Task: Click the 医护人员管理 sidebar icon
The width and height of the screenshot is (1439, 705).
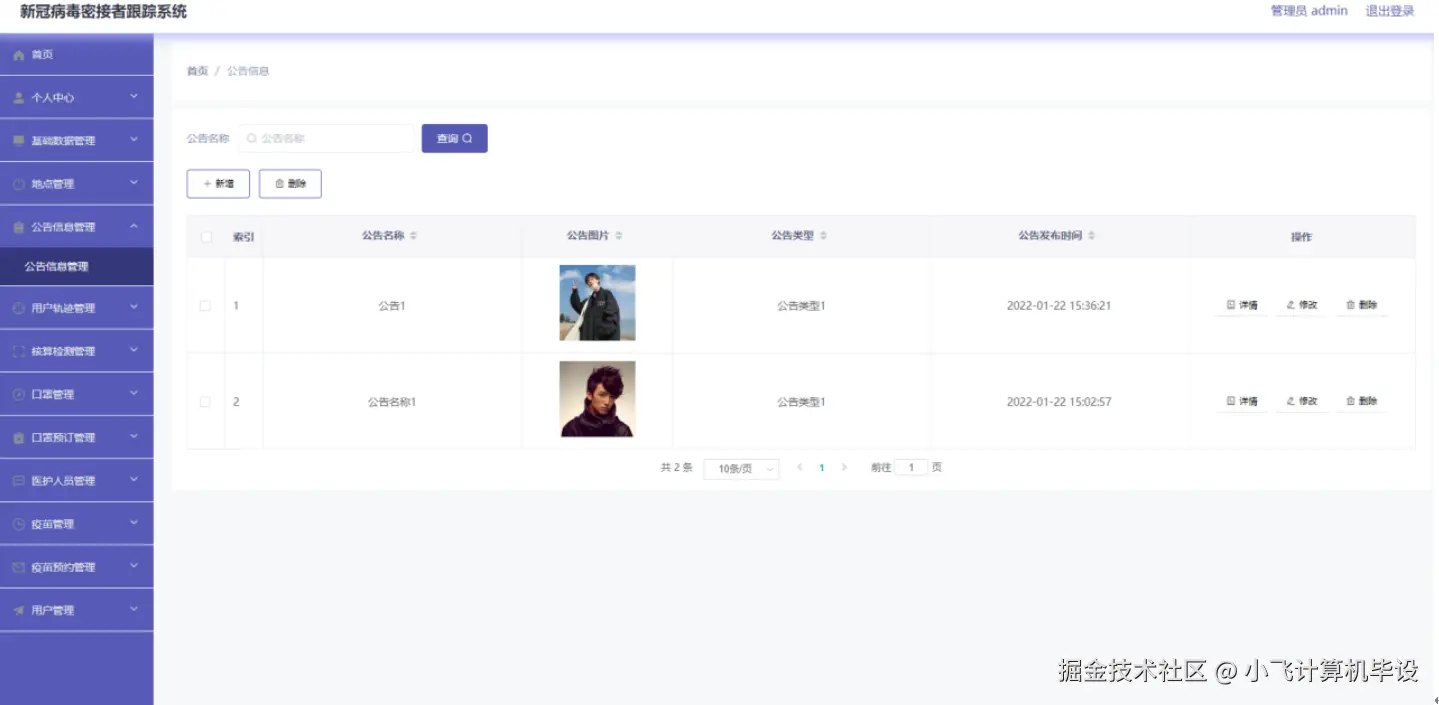Action: tap(18, 481)
